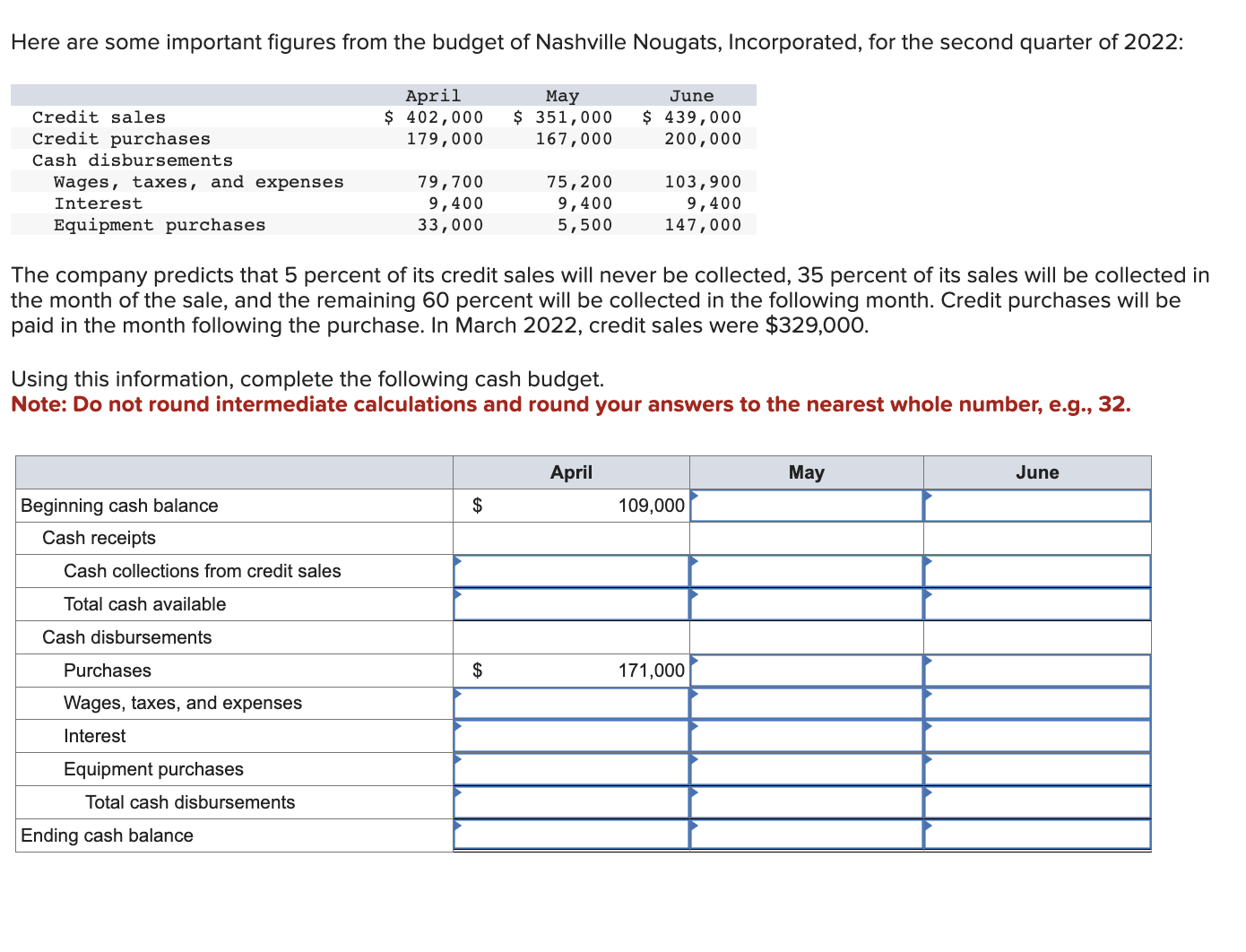Select May Interest input cell
Viewport: 1246px width, 952px height.
[807, 736]
